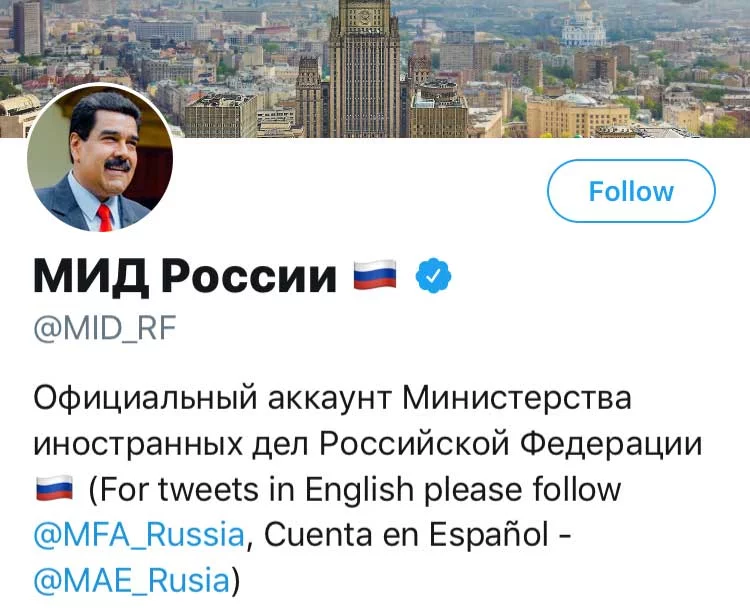Click the Russian flag emoji in the bio

[x=54, y=490]
